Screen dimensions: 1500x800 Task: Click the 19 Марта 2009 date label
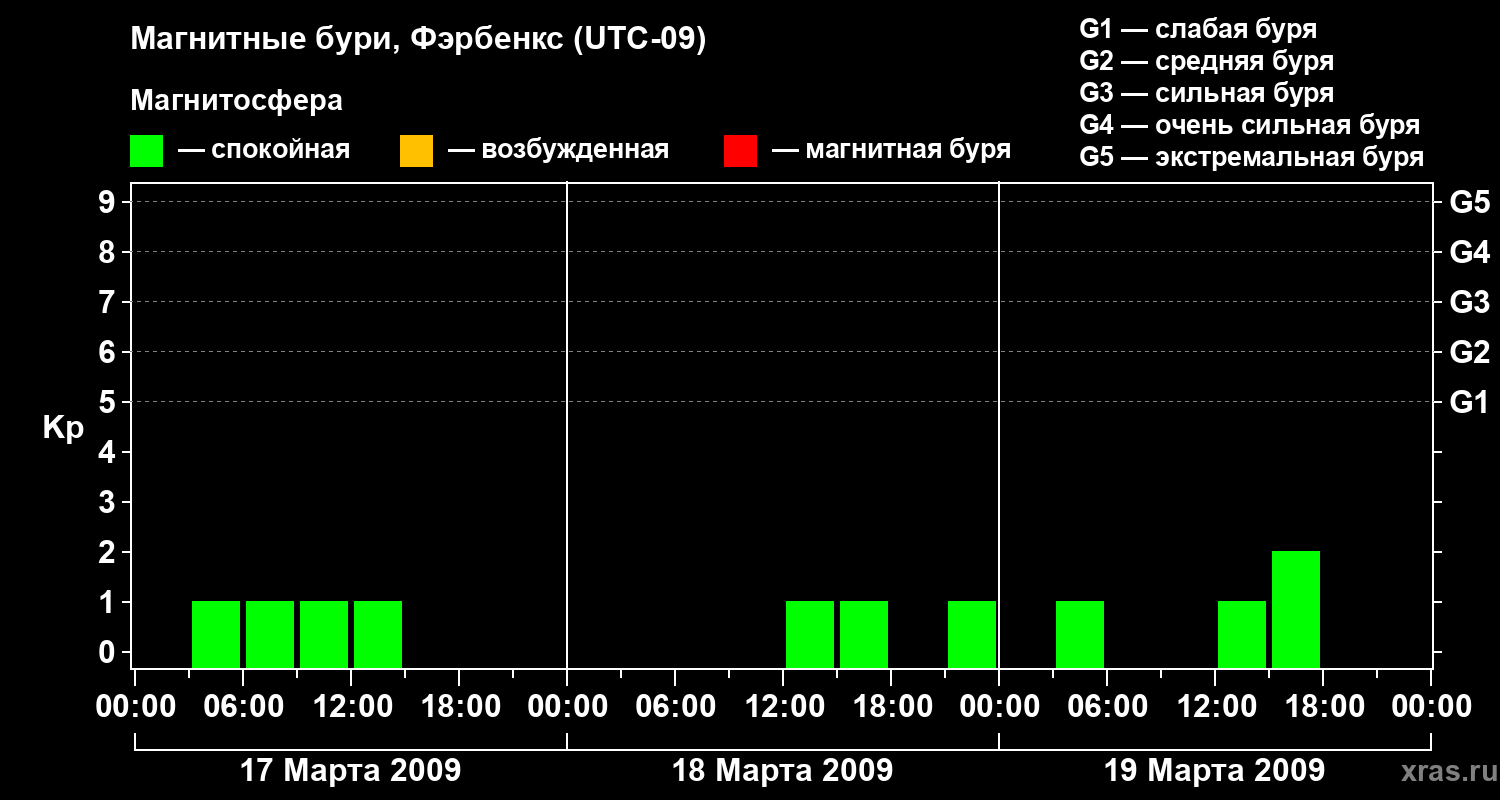(x=1214, y=771)
